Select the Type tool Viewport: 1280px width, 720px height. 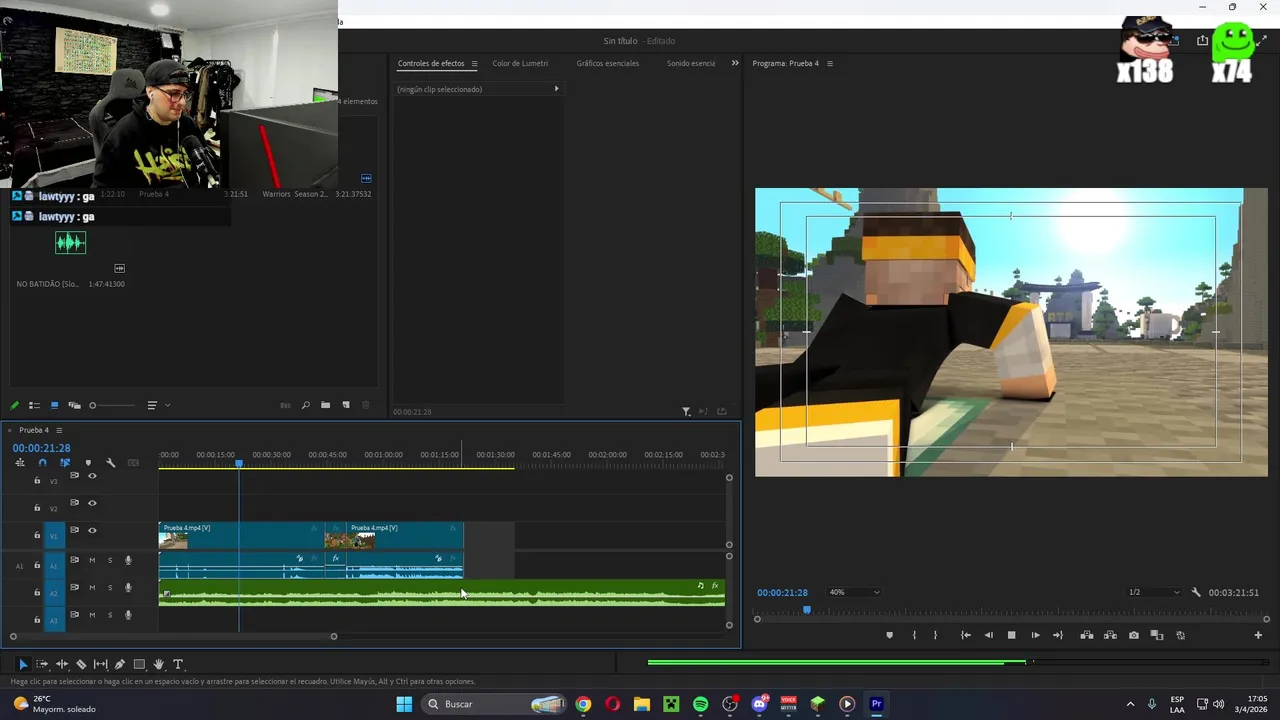pos(178,664)
